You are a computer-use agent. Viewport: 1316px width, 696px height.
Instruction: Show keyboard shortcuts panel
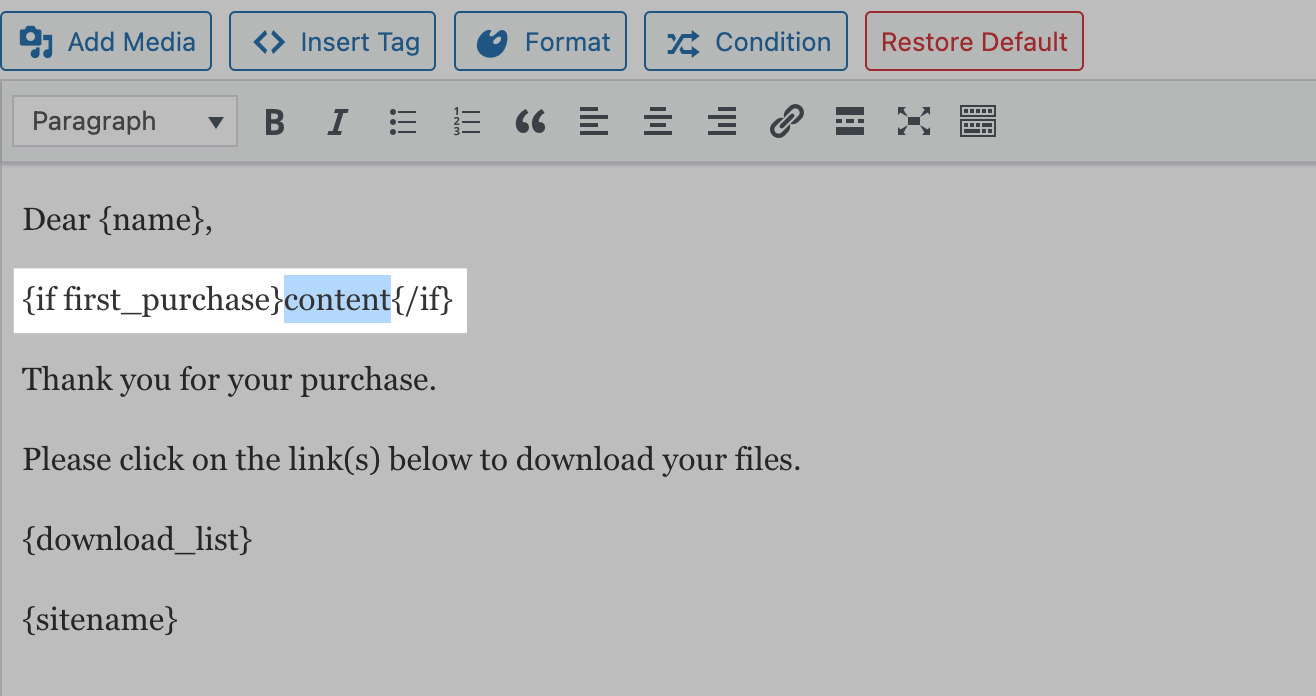[x=978, y=121]
